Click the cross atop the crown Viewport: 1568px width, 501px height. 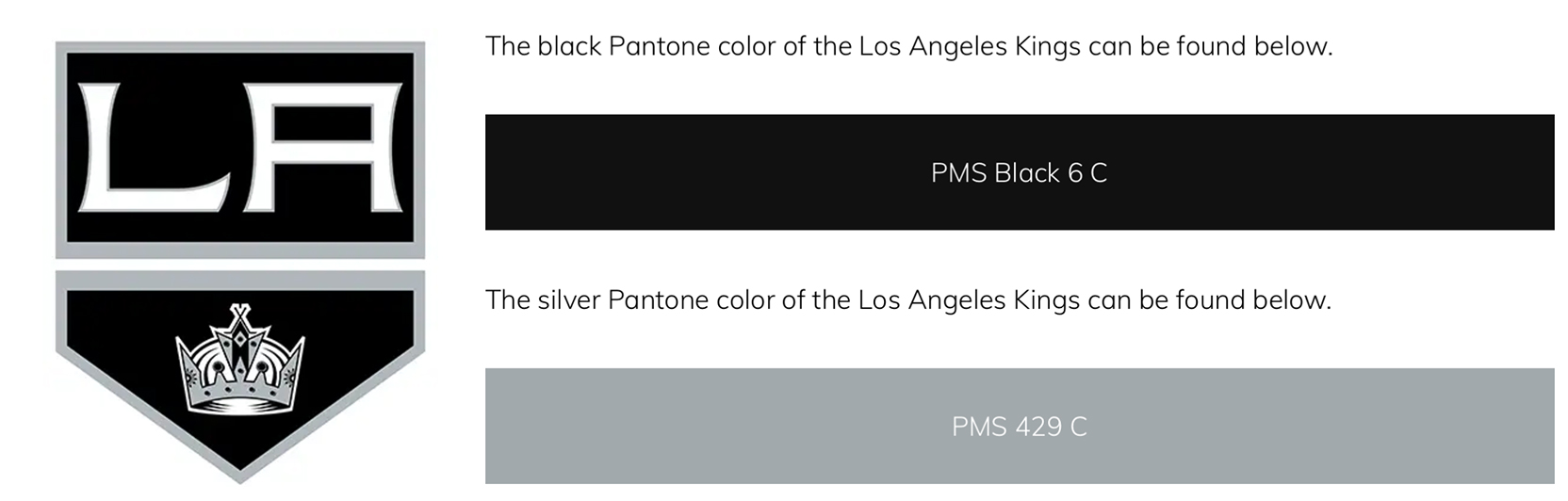point(240,312)
